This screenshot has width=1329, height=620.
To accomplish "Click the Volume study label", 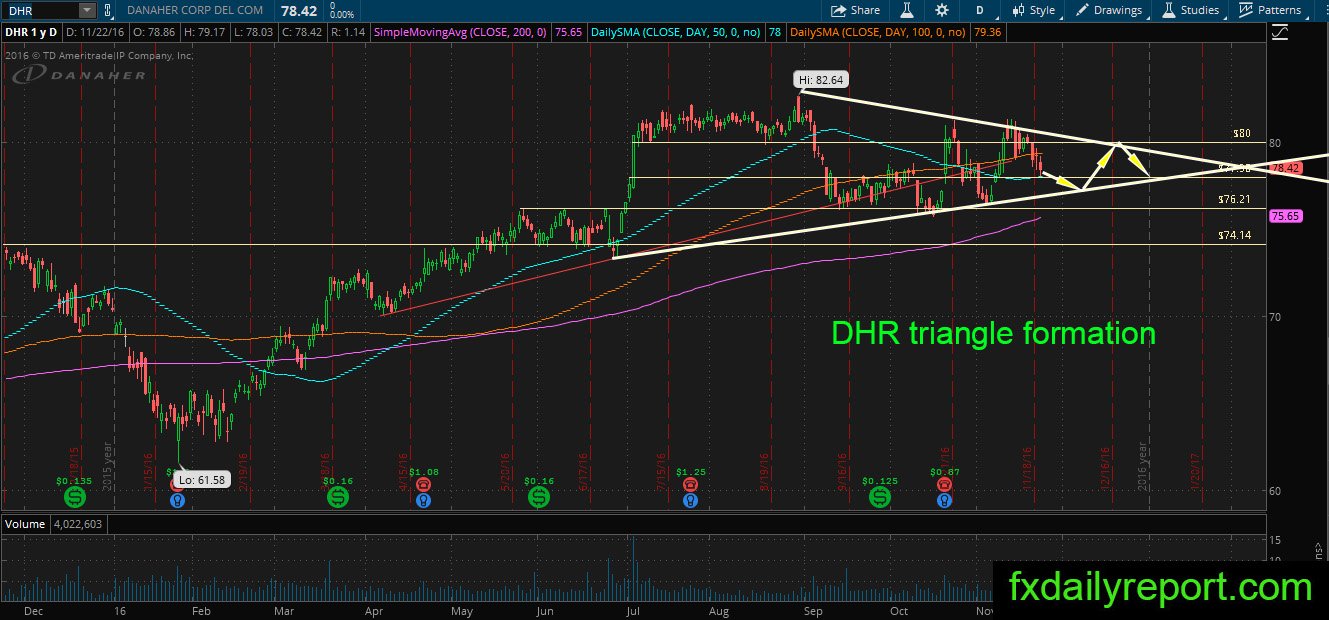I will click(x=25, y=524).
